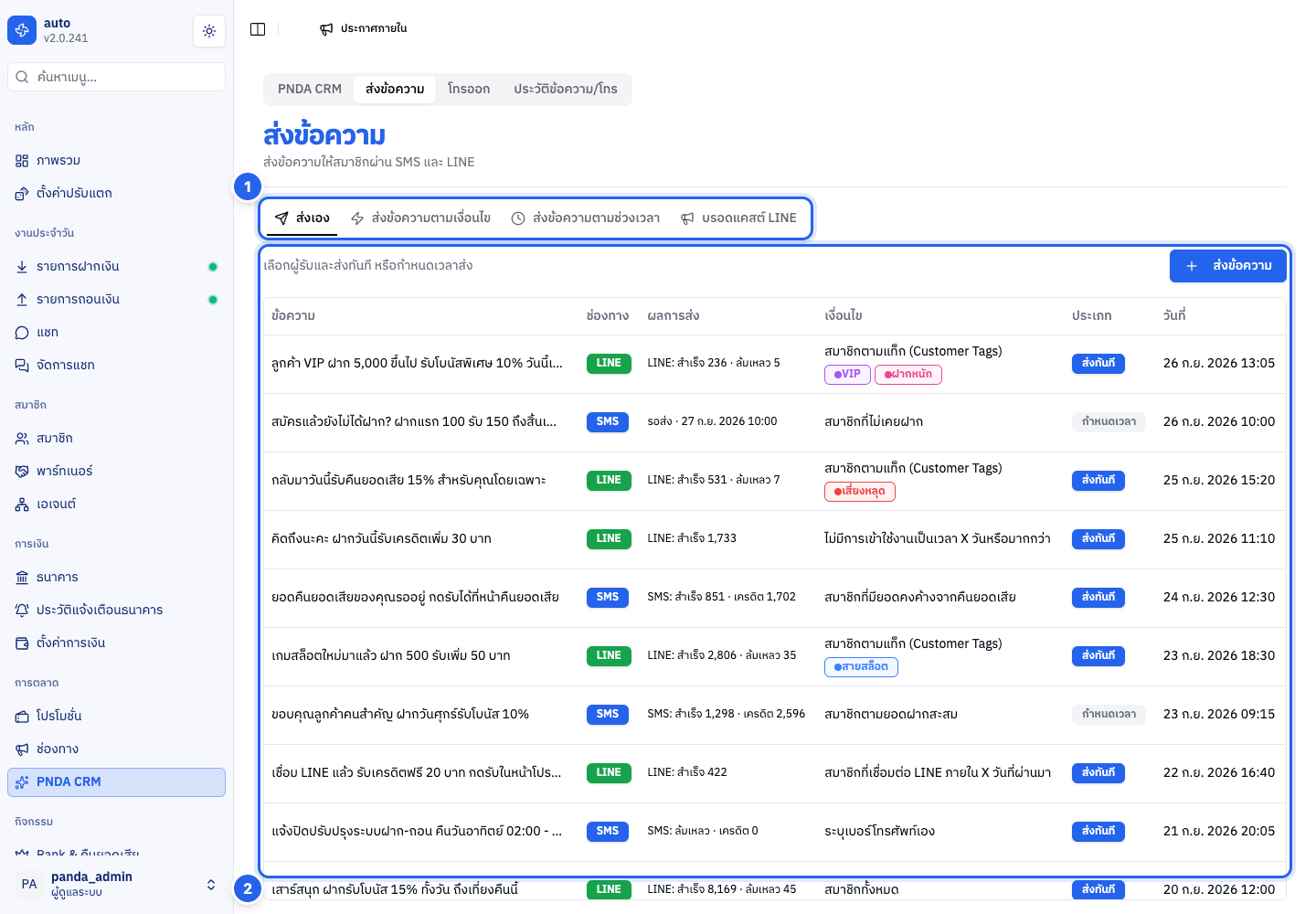Open ธนาคาร bank icon

coord(22,578)
